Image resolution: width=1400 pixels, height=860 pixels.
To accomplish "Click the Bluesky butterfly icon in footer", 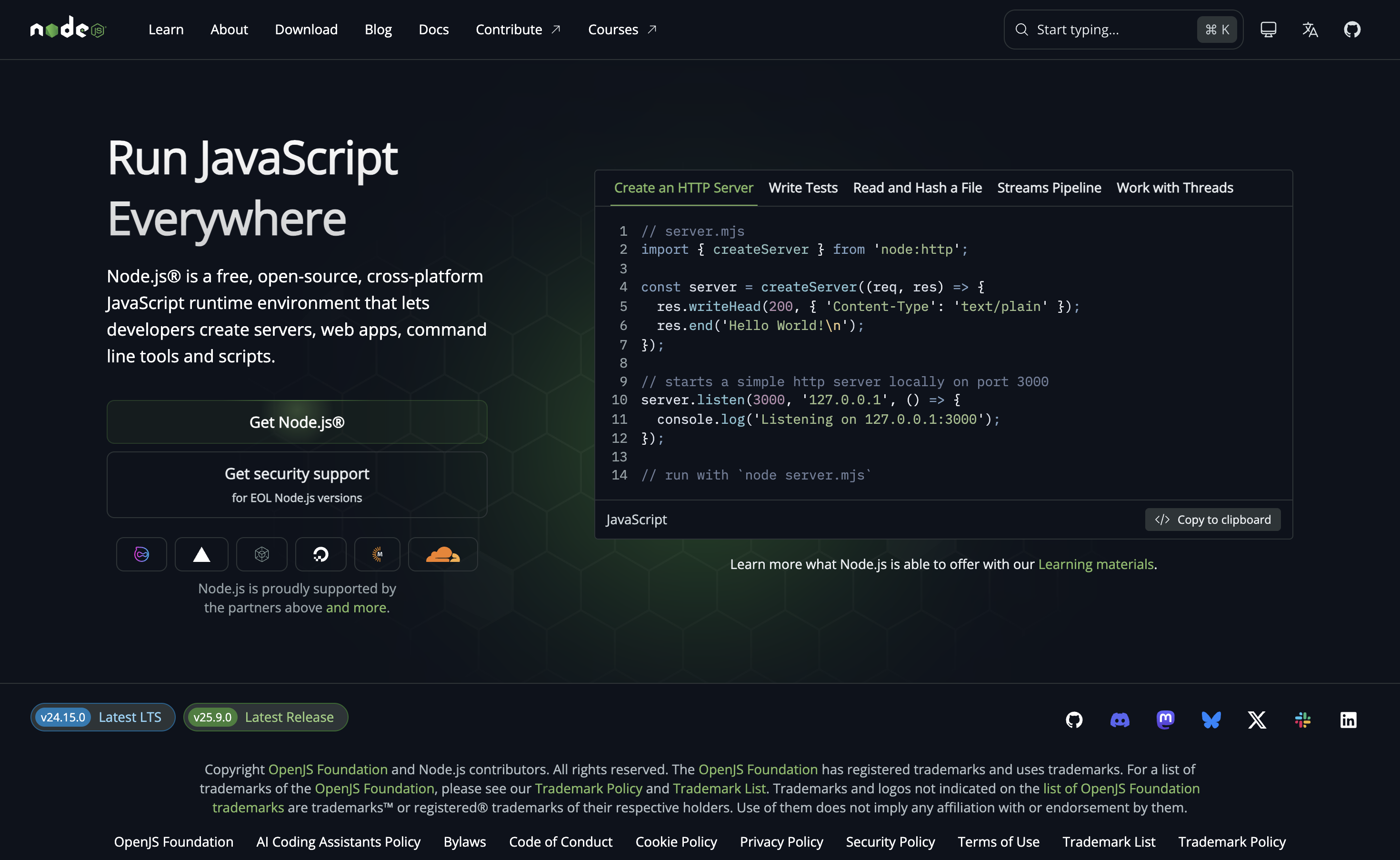I will (1211, 719).
